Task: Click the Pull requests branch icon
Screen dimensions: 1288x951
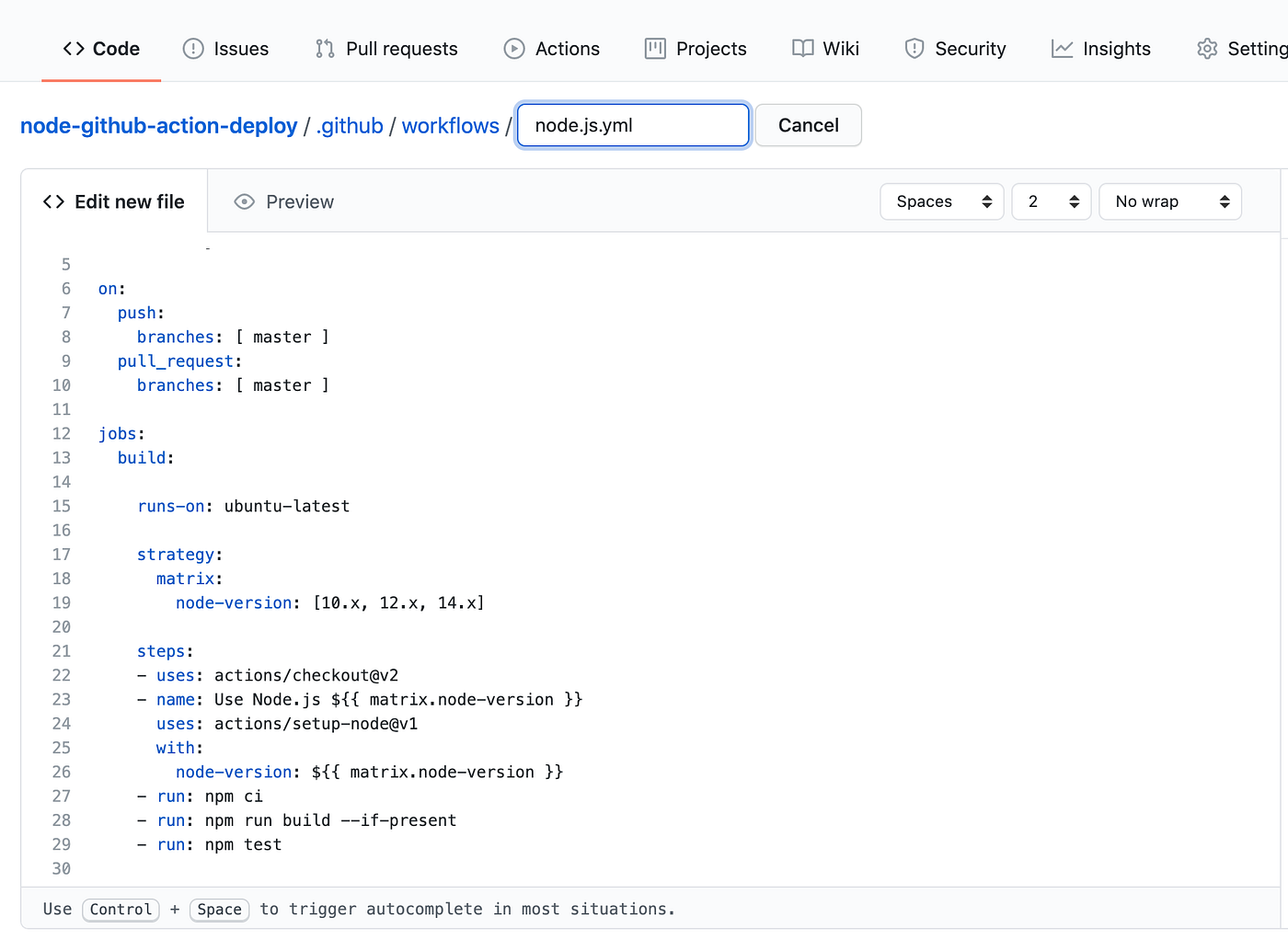Action: pyautogui.click(x=323, y=48)
